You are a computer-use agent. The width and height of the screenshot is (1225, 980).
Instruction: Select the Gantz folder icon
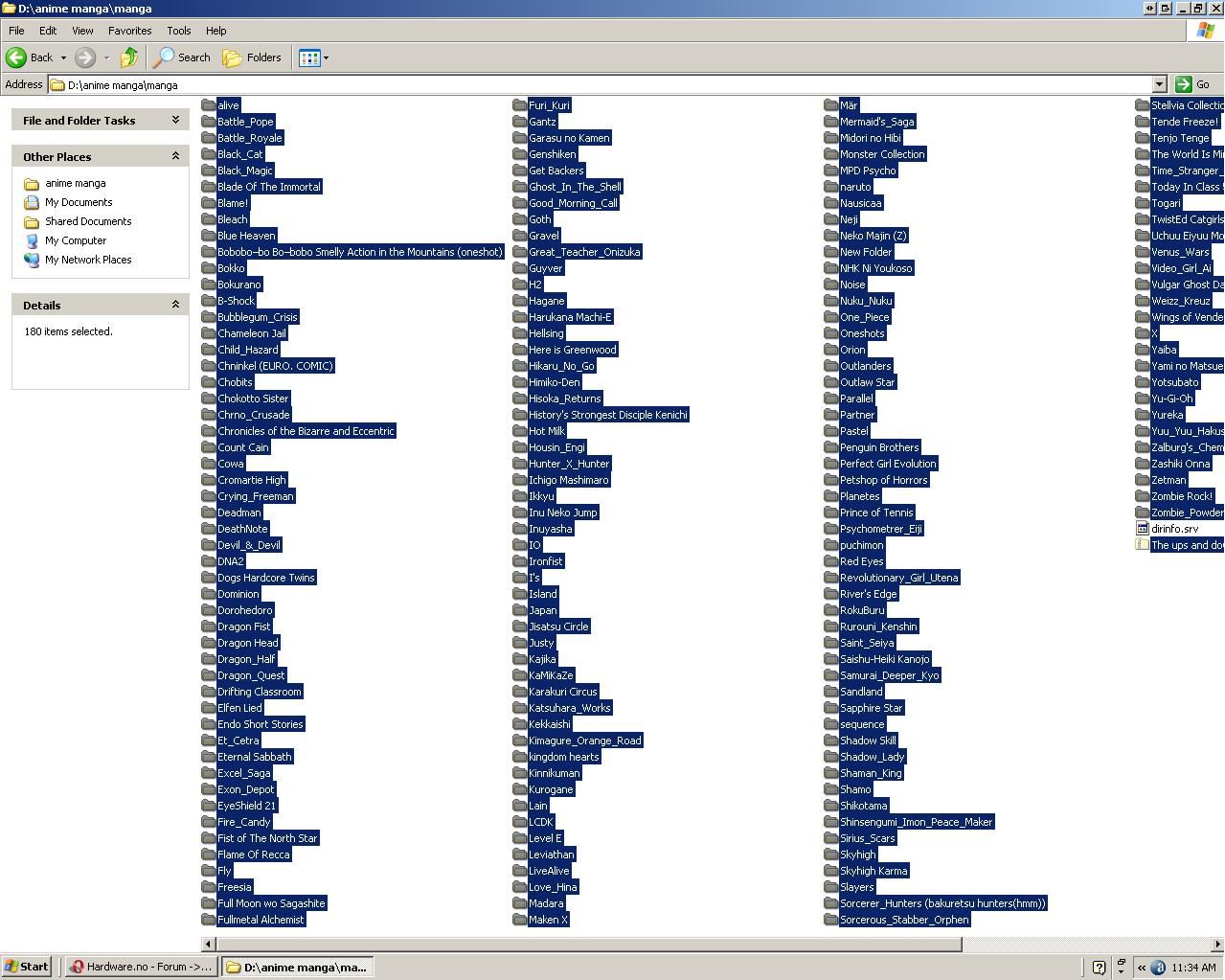[x=520, y=122]
